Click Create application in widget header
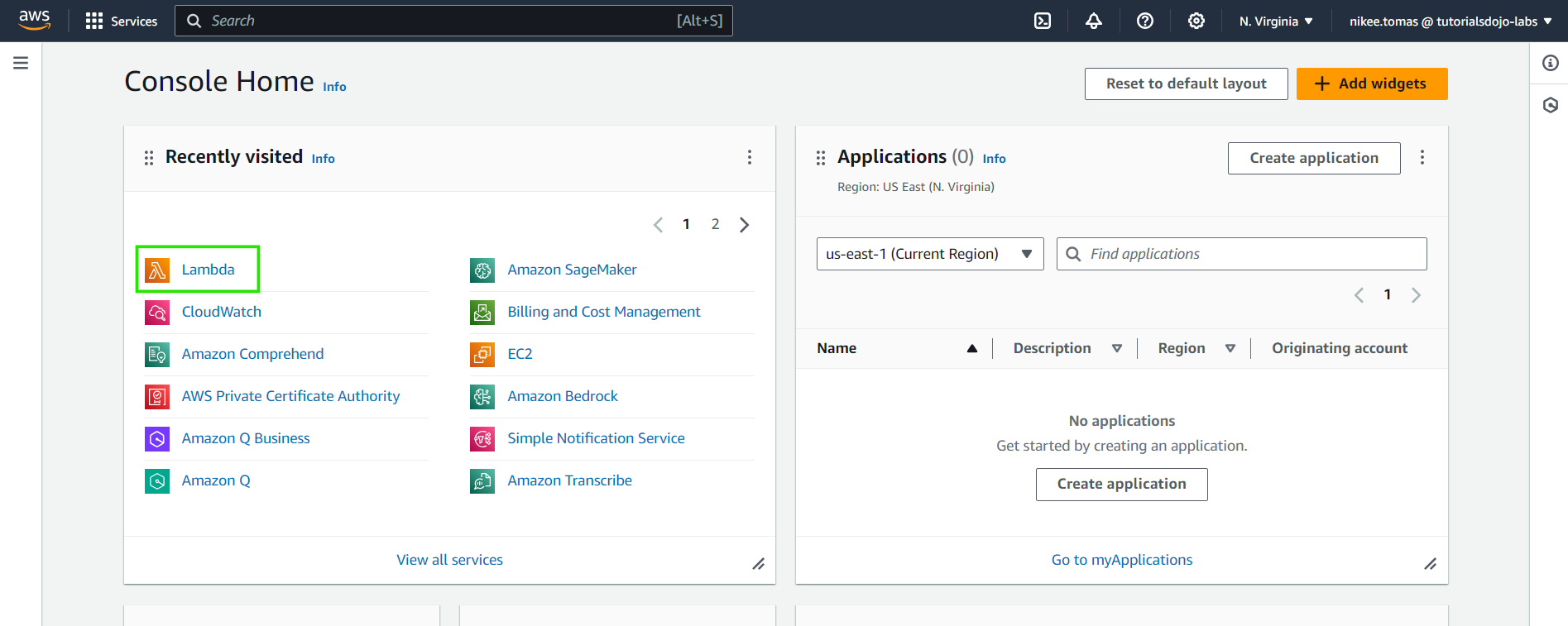 [1314, 158]
